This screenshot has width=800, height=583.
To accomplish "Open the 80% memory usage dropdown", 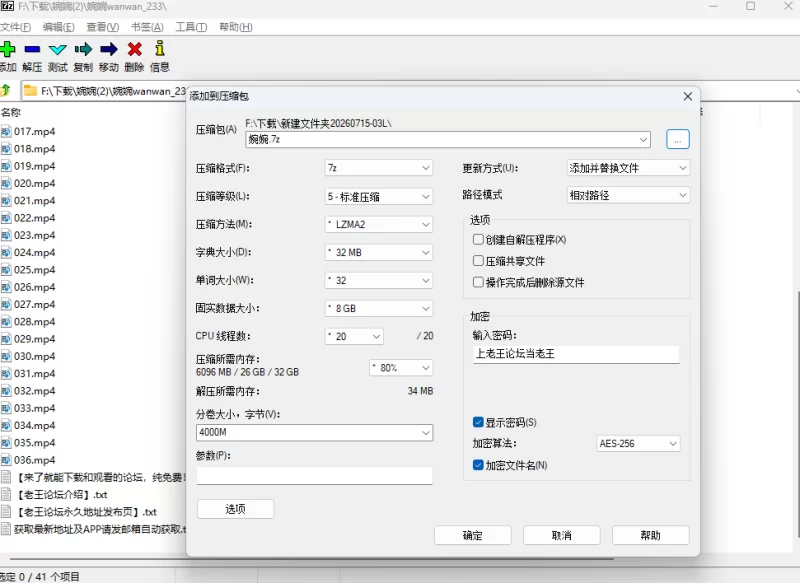I will [x=401, y=368].
